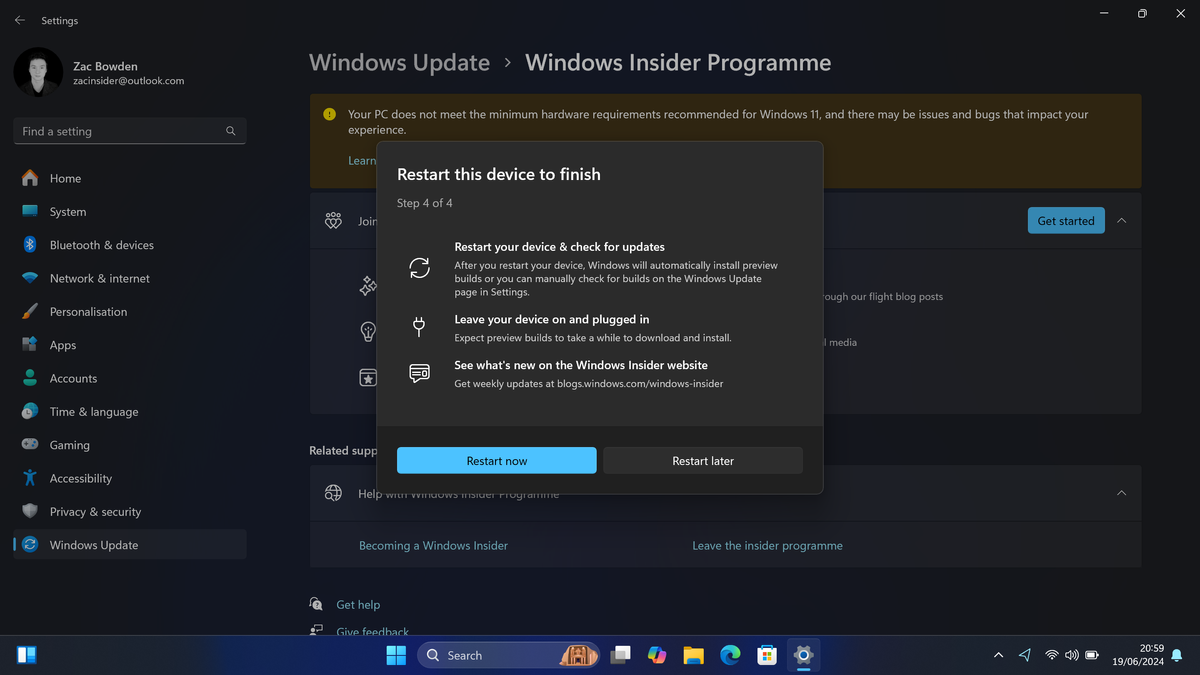Open the Leave the insider programme link
The image size is (1200, 675).
(767, 545)
